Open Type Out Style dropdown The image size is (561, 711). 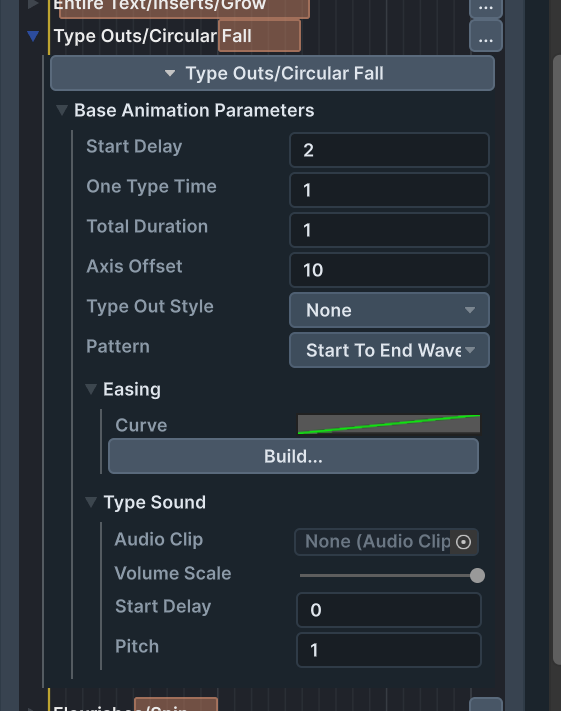click(x=389, y=310)
